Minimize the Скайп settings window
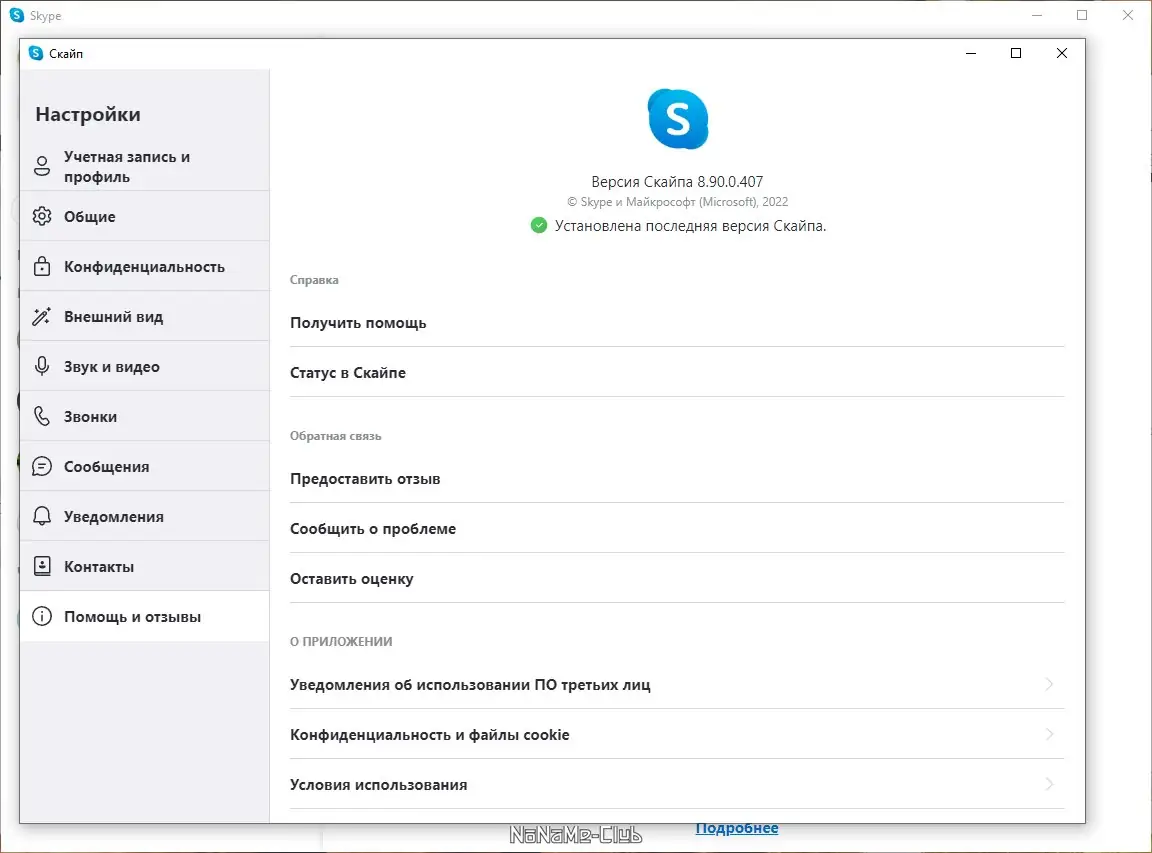The height and width of the screenshot is (853, 1152). tap(971, 53)
